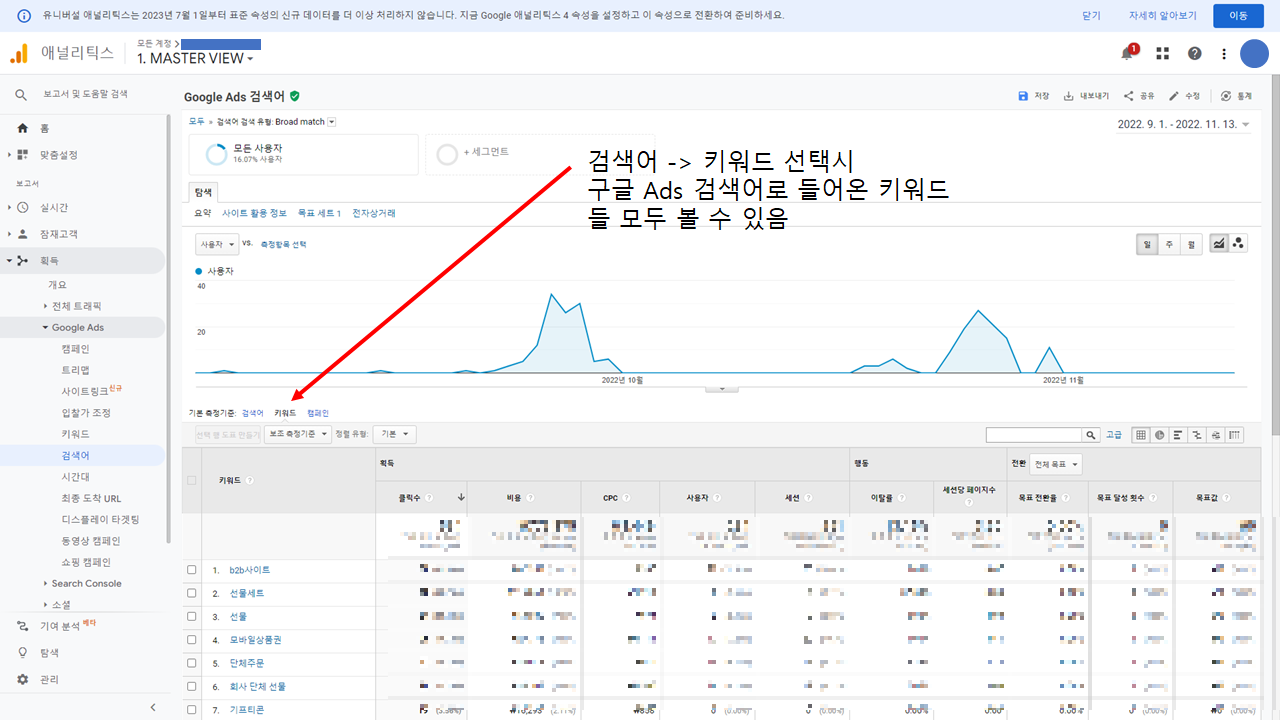This screenshot has width=1280, height=720.
Task: Click the table search input field
Action: click(x=1035, y=435)
